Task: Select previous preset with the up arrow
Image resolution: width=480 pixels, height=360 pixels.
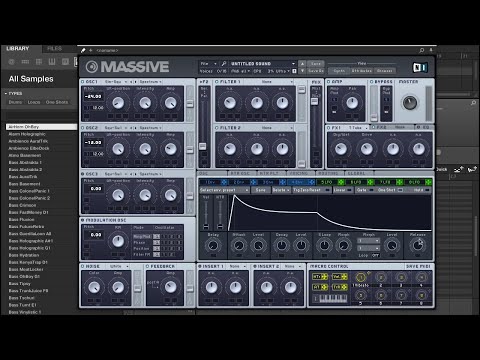Action: [302, 63]
